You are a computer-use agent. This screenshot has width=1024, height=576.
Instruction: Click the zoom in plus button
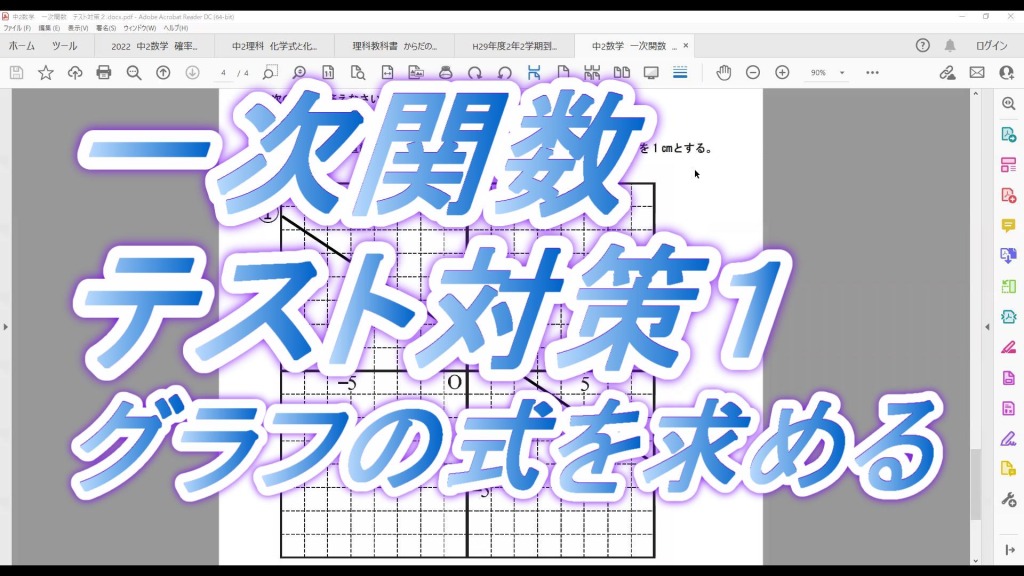[x=782, y=73]
